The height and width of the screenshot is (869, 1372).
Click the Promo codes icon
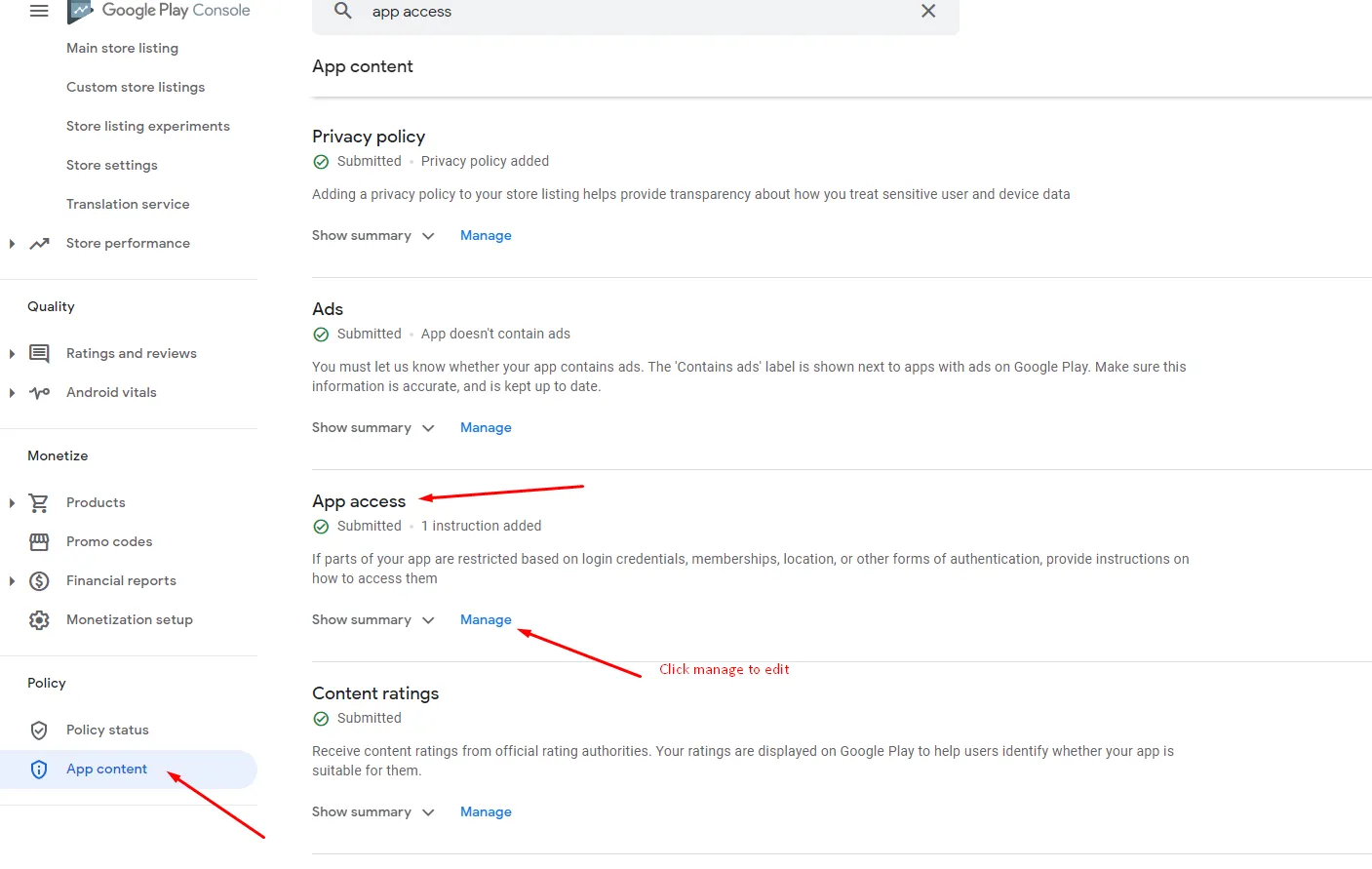click(x=39, y=541)
